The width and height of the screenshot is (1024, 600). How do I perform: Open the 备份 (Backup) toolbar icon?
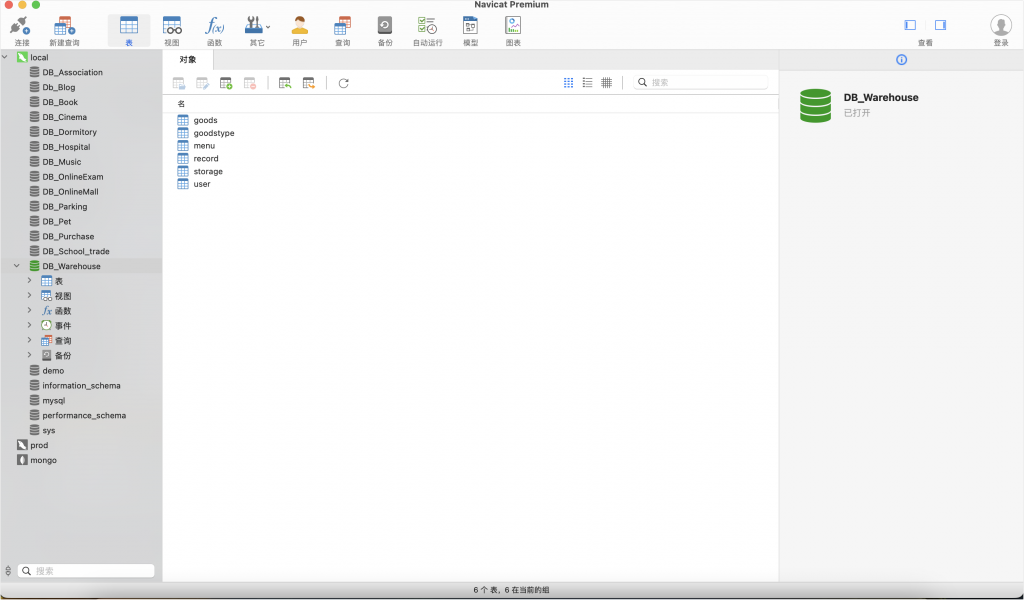click(x=385, y=30)
